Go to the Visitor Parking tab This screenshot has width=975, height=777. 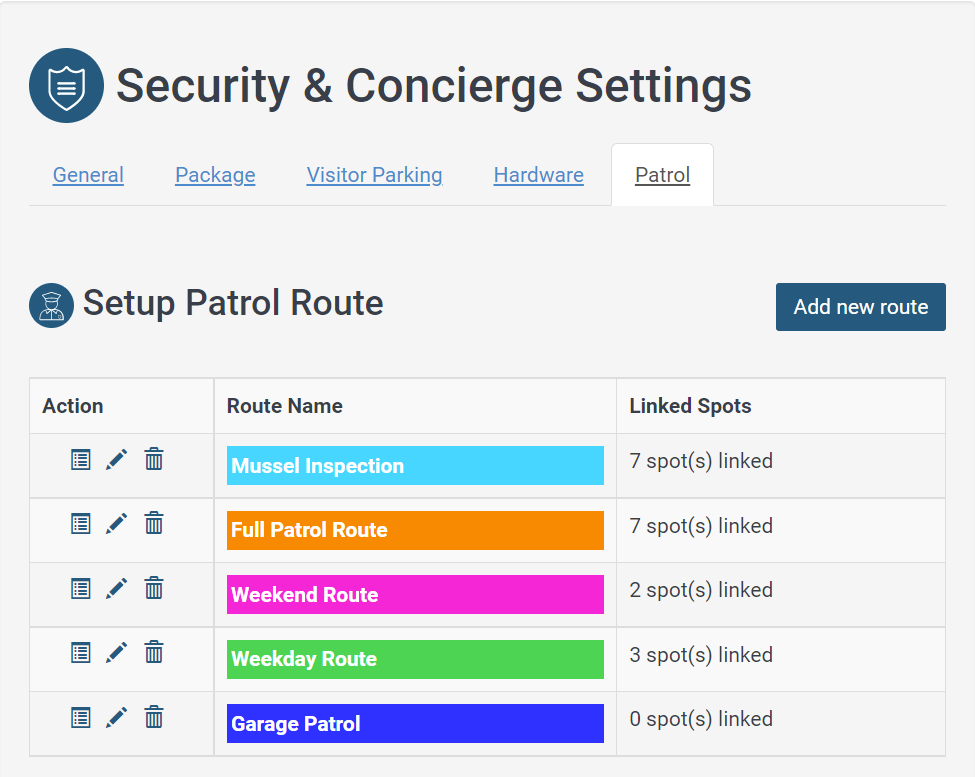[x=374, y=175]
